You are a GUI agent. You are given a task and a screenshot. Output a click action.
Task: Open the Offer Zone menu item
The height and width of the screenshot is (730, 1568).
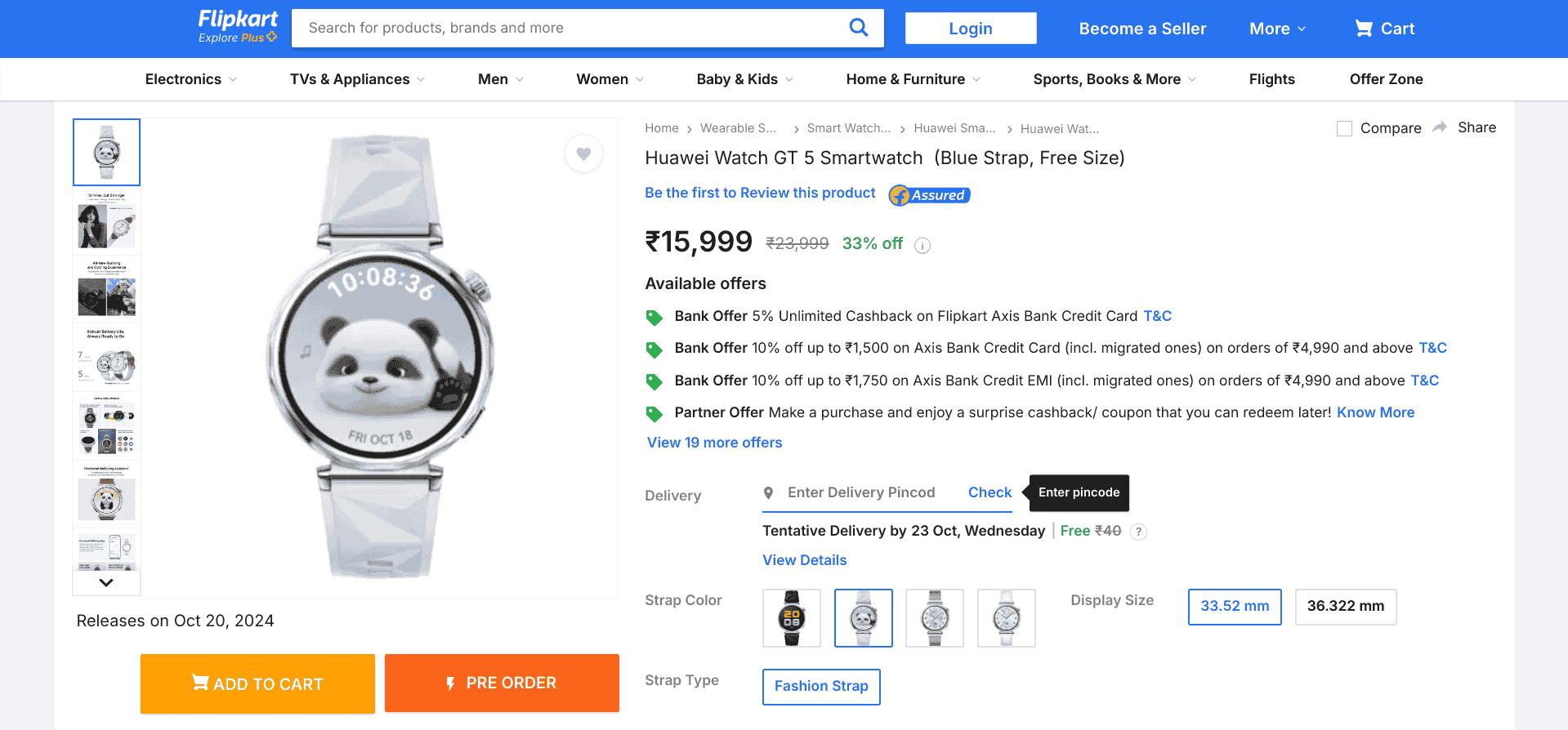[1386, 79]
